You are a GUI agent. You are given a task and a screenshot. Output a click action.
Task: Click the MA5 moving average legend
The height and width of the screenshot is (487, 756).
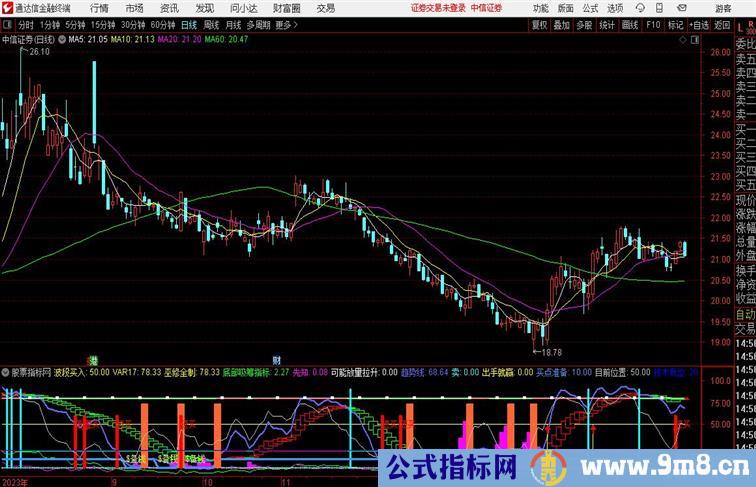point(83,39)
